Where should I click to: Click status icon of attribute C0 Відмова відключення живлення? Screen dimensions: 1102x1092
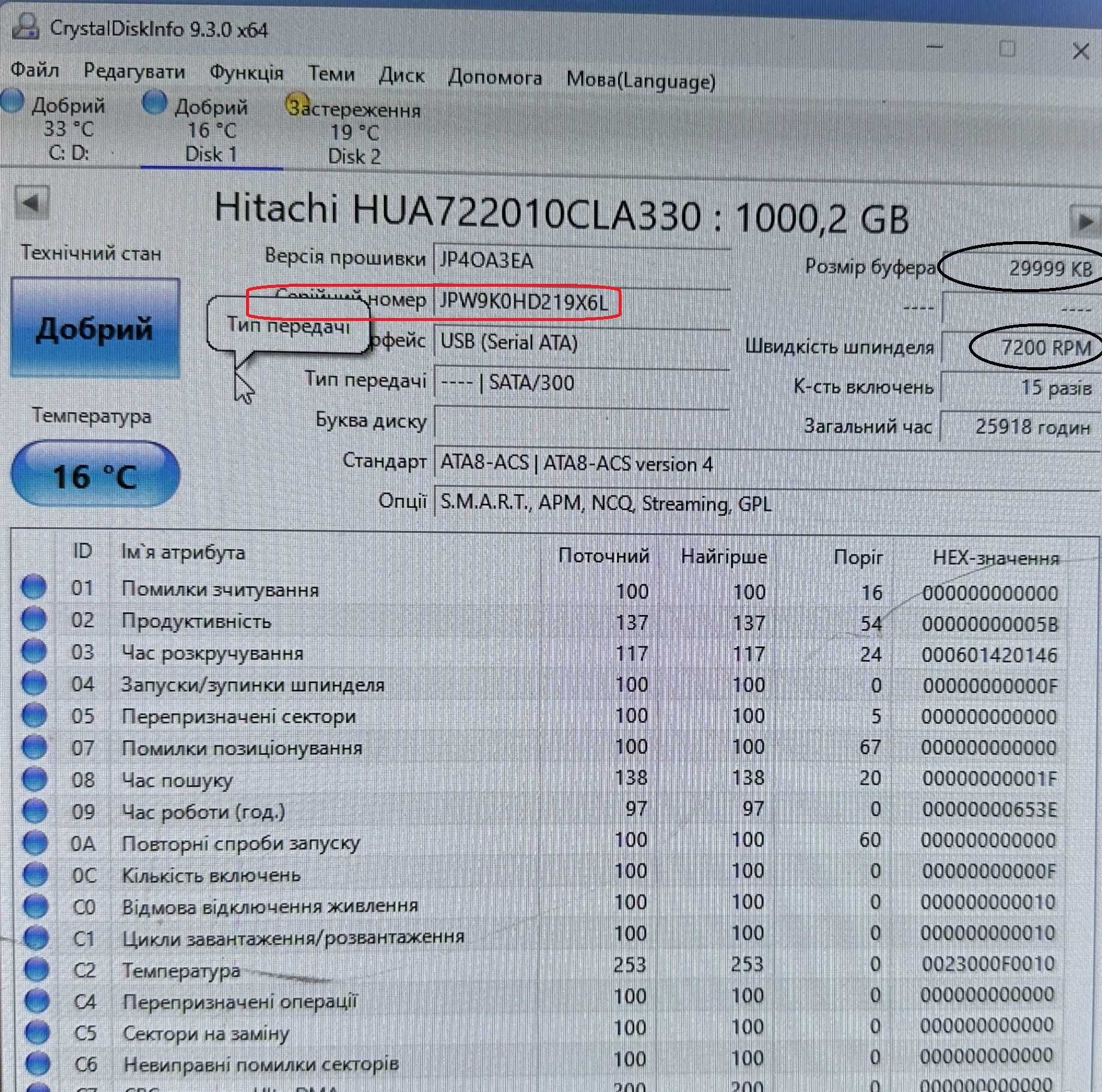click(35, 906)
